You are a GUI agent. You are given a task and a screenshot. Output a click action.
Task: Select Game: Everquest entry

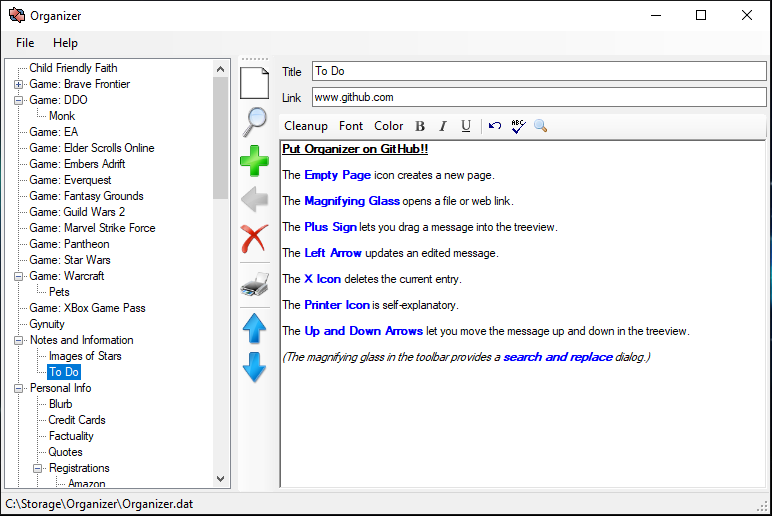[70, 180]
